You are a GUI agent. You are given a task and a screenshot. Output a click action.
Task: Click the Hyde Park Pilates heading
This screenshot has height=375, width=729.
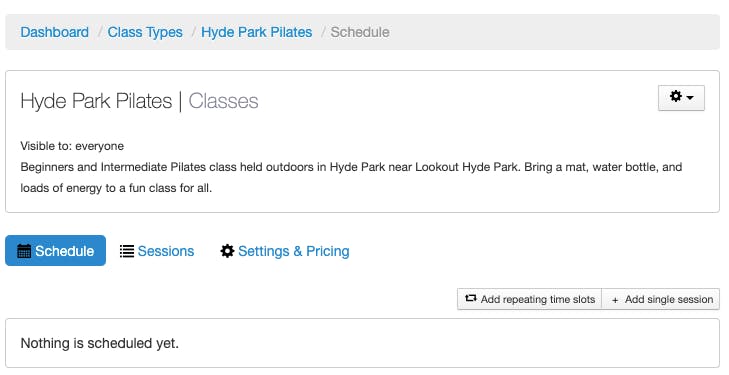coord(96,101)
